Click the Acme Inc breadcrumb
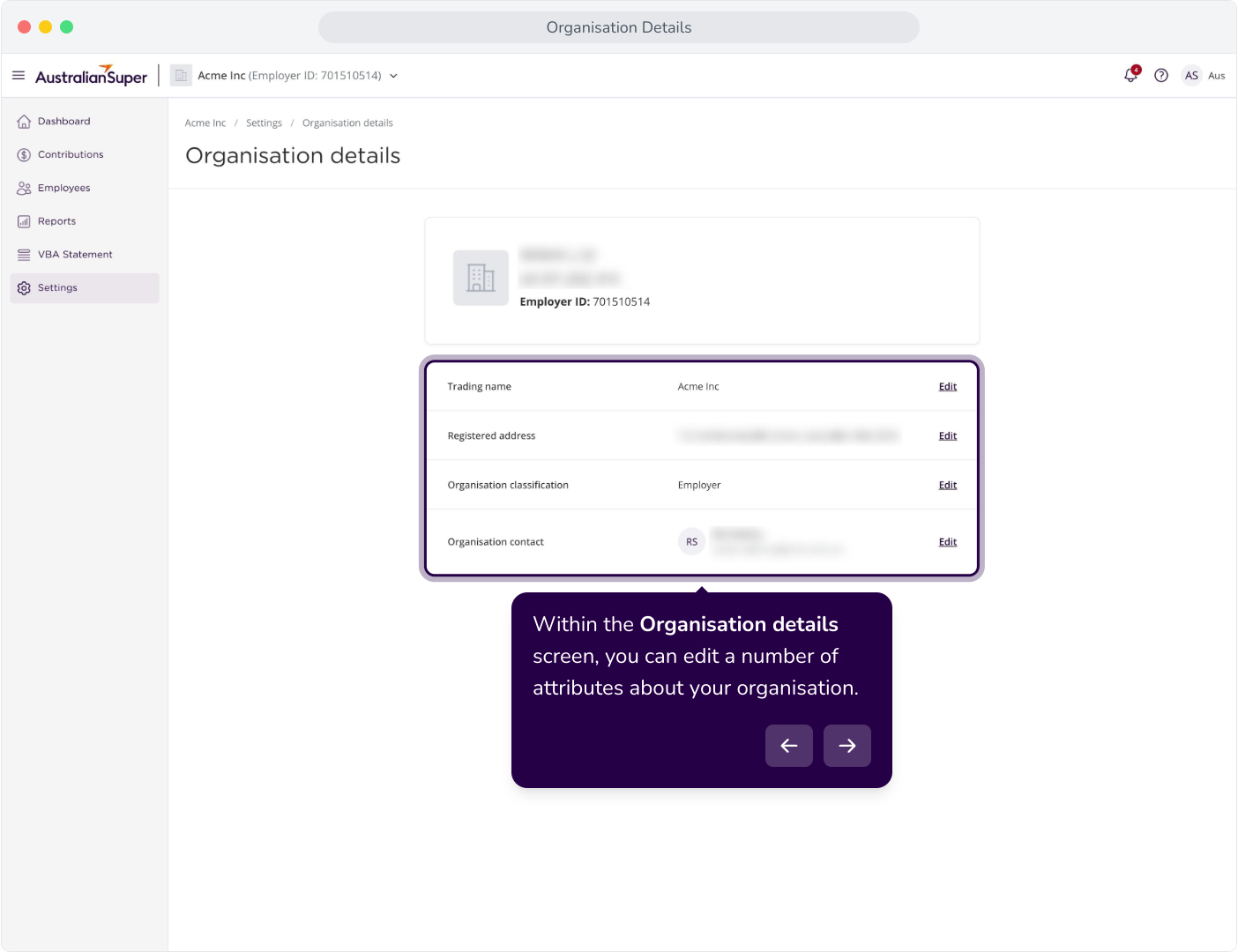The width and height of the screenshot is (1238, 952). click(x=205, y=123)
